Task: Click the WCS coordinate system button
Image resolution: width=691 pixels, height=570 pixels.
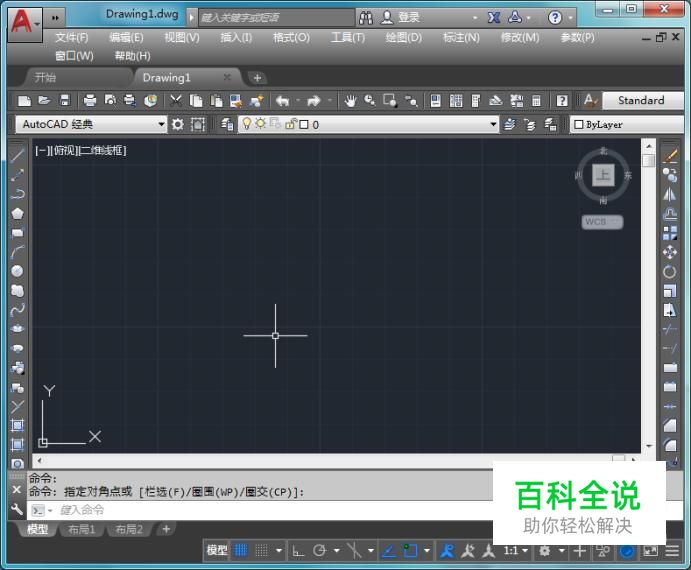Action: (602, 222)
